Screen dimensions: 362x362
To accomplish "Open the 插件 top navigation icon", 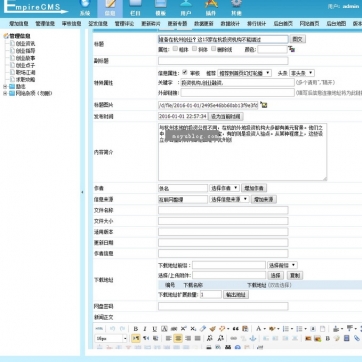I will point(211,8).
